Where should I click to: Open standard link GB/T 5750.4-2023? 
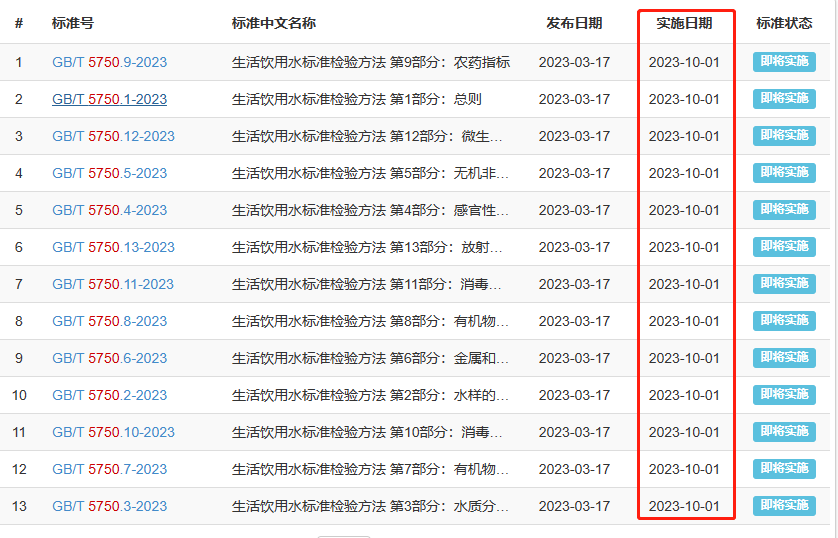click(x=110, y=210)
